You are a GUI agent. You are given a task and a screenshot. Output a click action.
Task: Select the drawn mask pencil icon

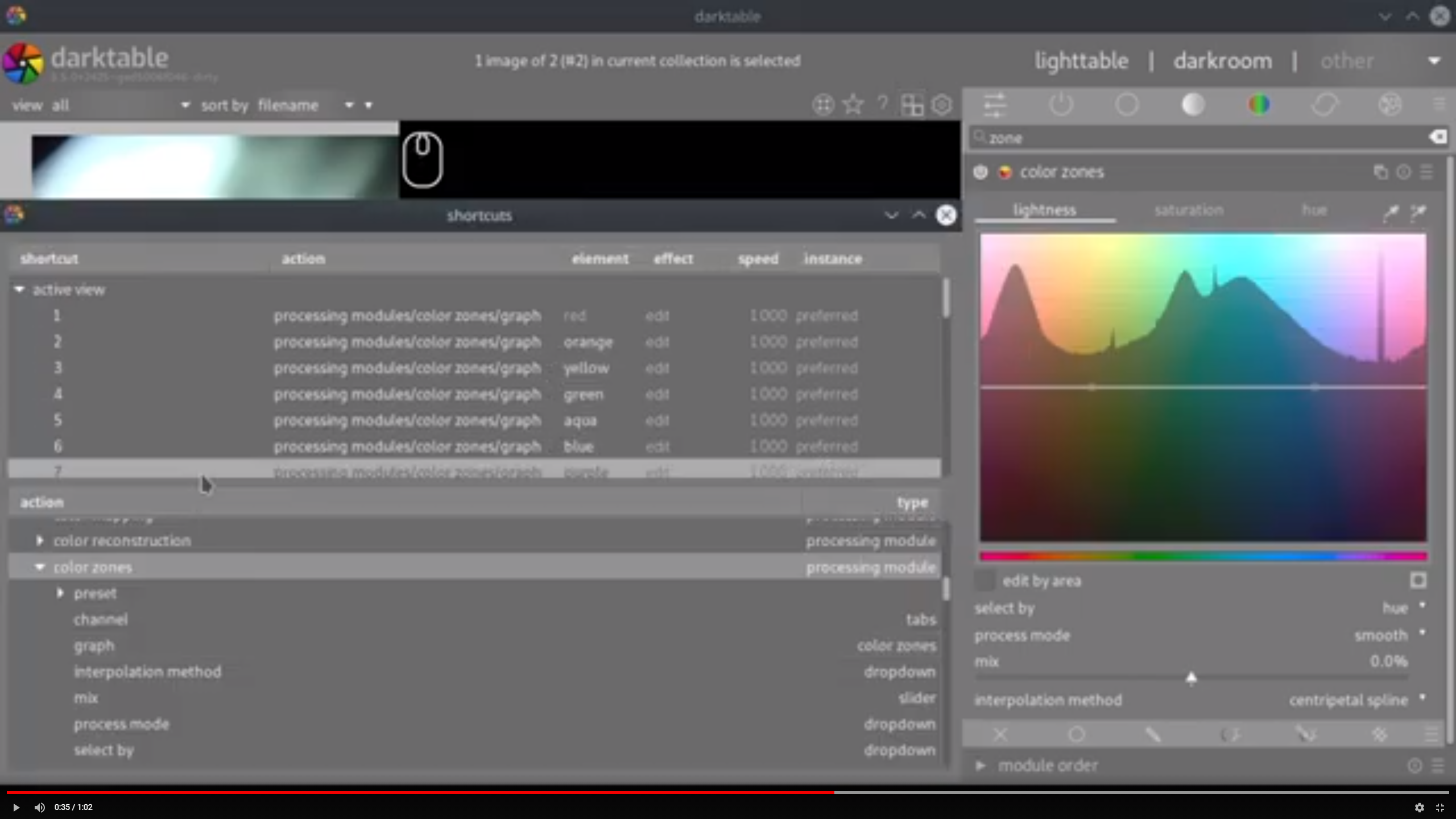(1153, 734)
